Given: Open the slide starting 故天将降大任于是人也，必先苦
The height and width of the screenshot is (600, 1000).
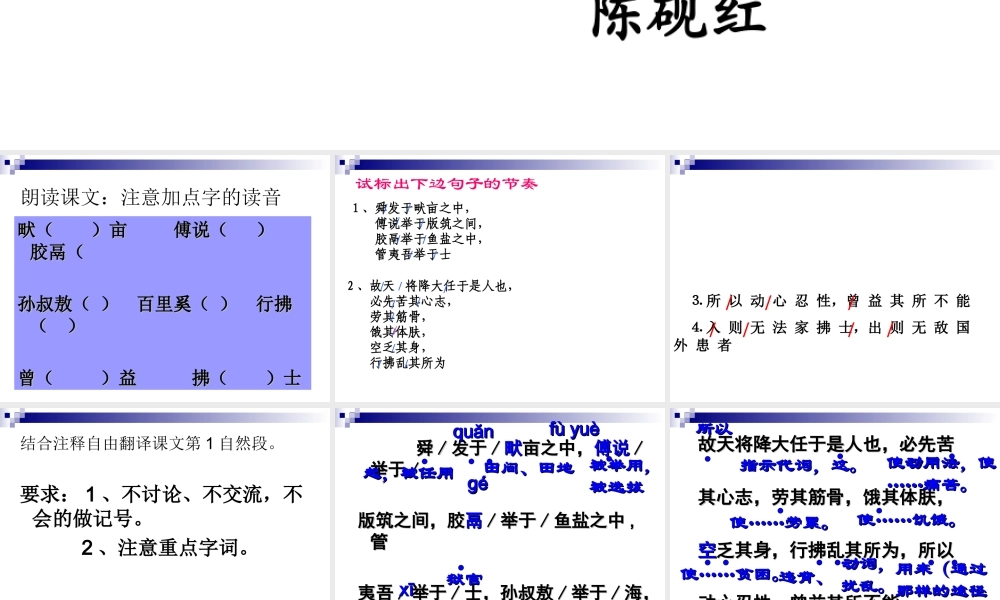Looking at the screenshot, I should (835, 504).
